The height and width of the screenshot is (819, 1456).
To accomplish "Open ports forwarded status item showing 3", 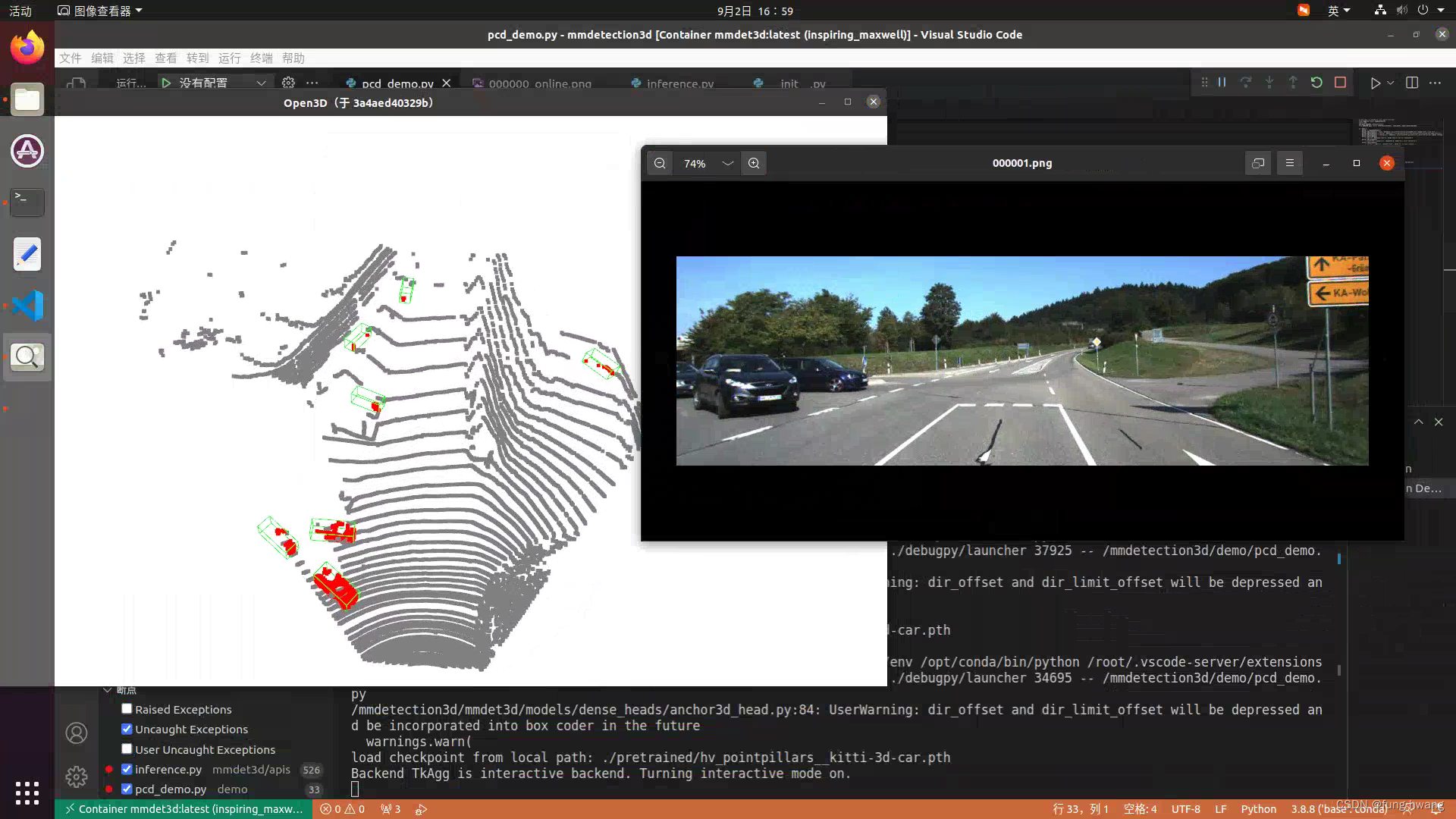I will 391,809.
